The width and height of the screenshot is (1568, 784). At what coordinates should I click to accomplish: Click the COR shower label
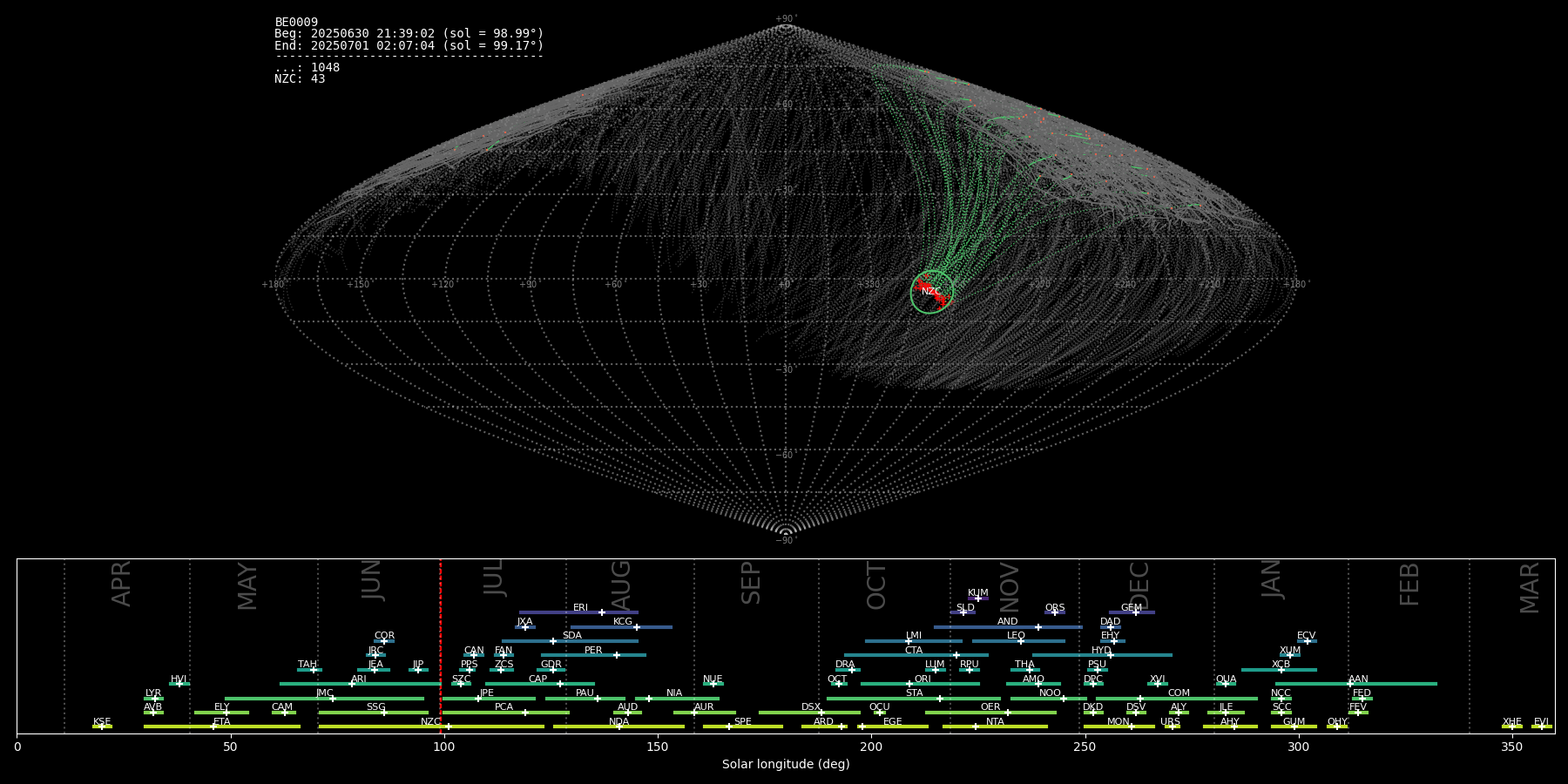[384, 636]
